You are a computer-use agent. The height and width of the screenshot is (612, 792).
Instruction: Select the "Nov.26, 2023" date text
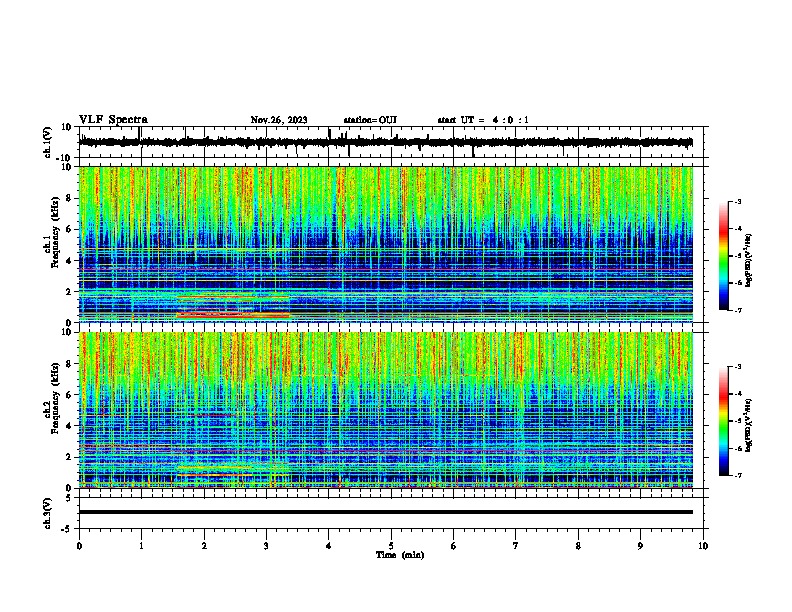pos(279,120)
